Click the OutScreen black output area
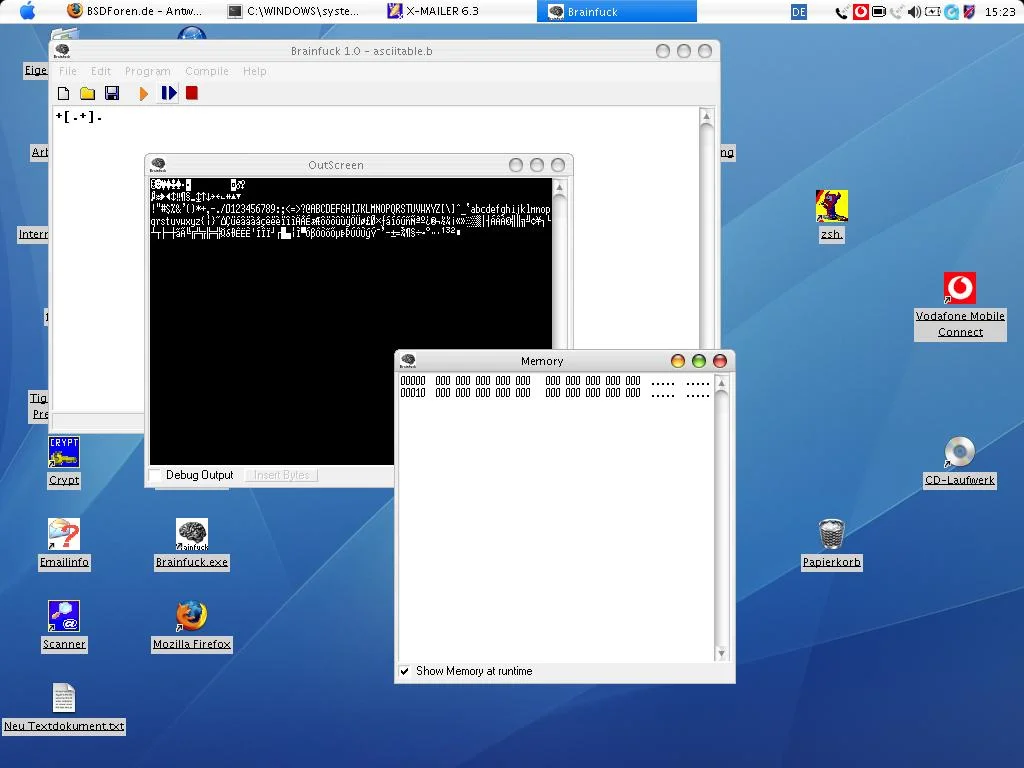 click(x=351, y=321)
